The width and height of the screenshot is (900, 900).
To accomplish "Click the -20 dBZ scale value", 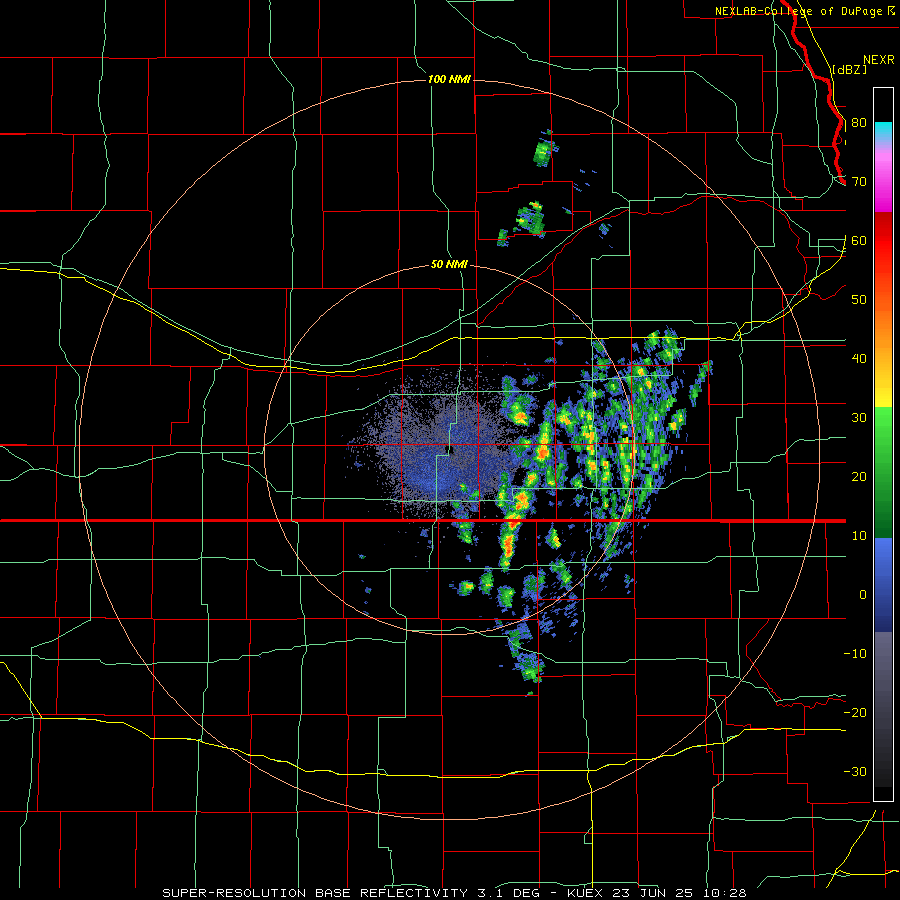I will coord(855,713).
